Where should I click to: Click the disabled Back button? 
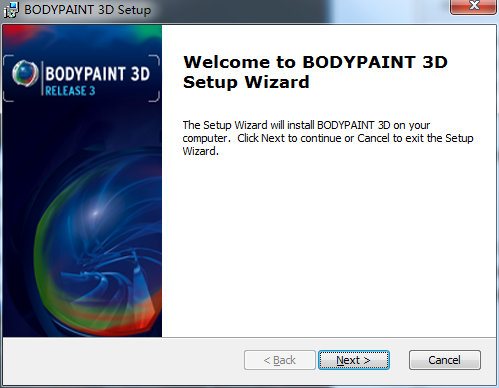(280, 360)
